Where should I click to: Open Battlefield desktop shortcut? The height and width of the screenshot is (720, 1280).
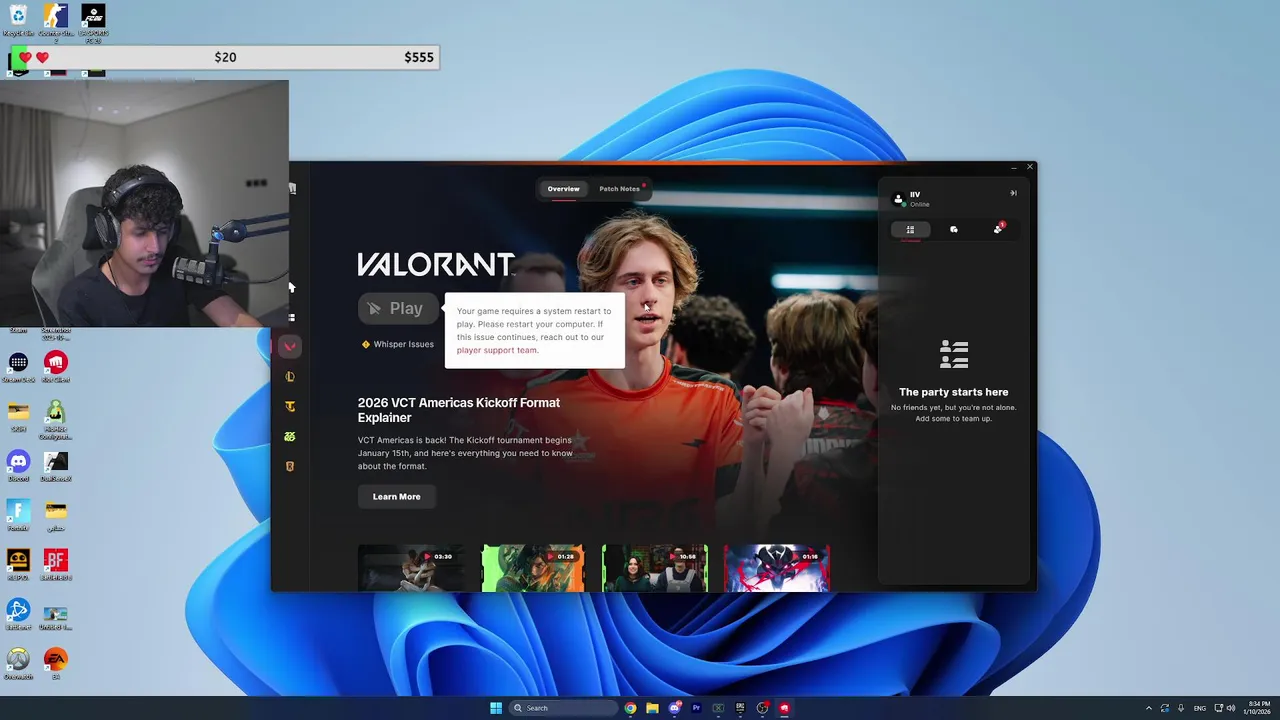coord(56,564)
